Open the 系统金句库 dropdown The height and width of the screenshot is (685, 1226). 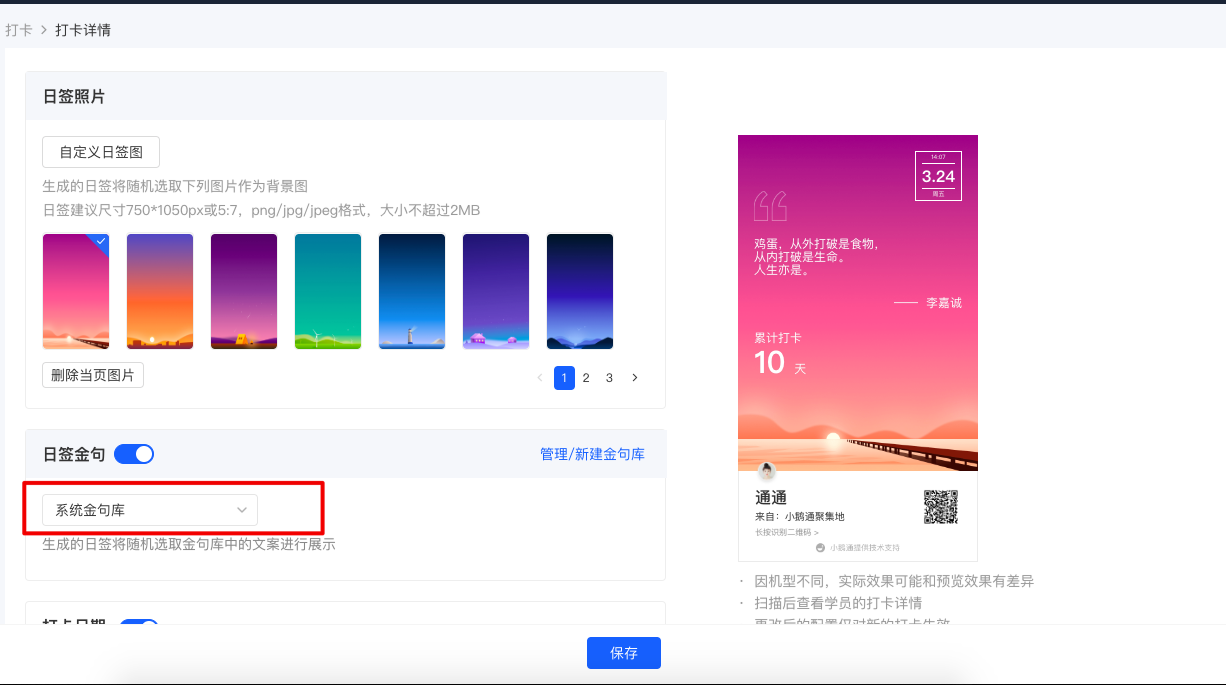point(150,510)
